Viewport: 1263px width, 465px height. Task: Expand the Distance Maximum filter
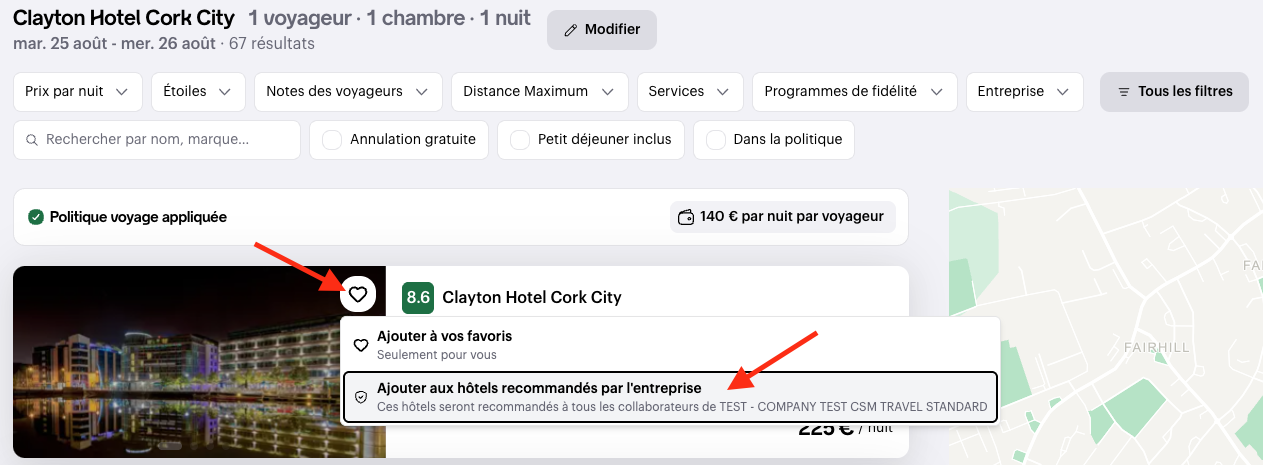click(539, 92)
